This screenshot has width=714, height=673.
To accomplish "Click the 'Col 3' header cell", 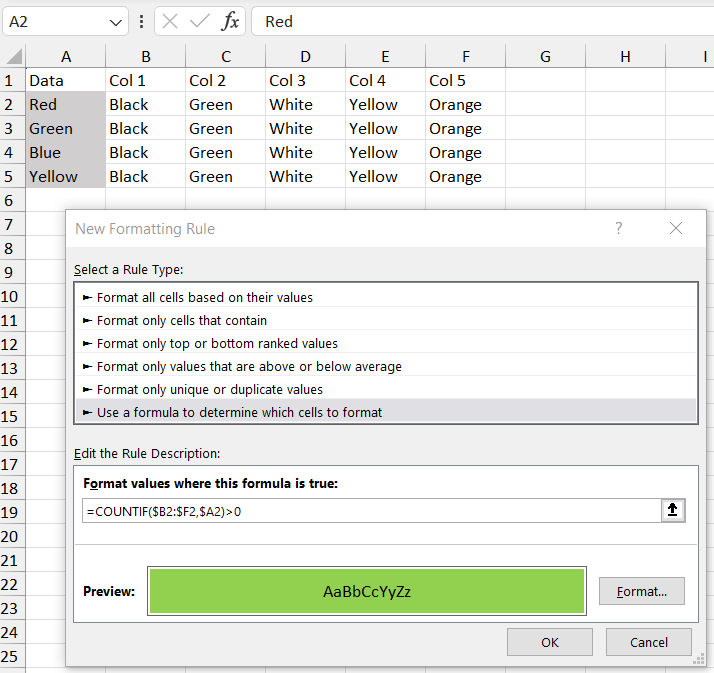I will [306, 81].
